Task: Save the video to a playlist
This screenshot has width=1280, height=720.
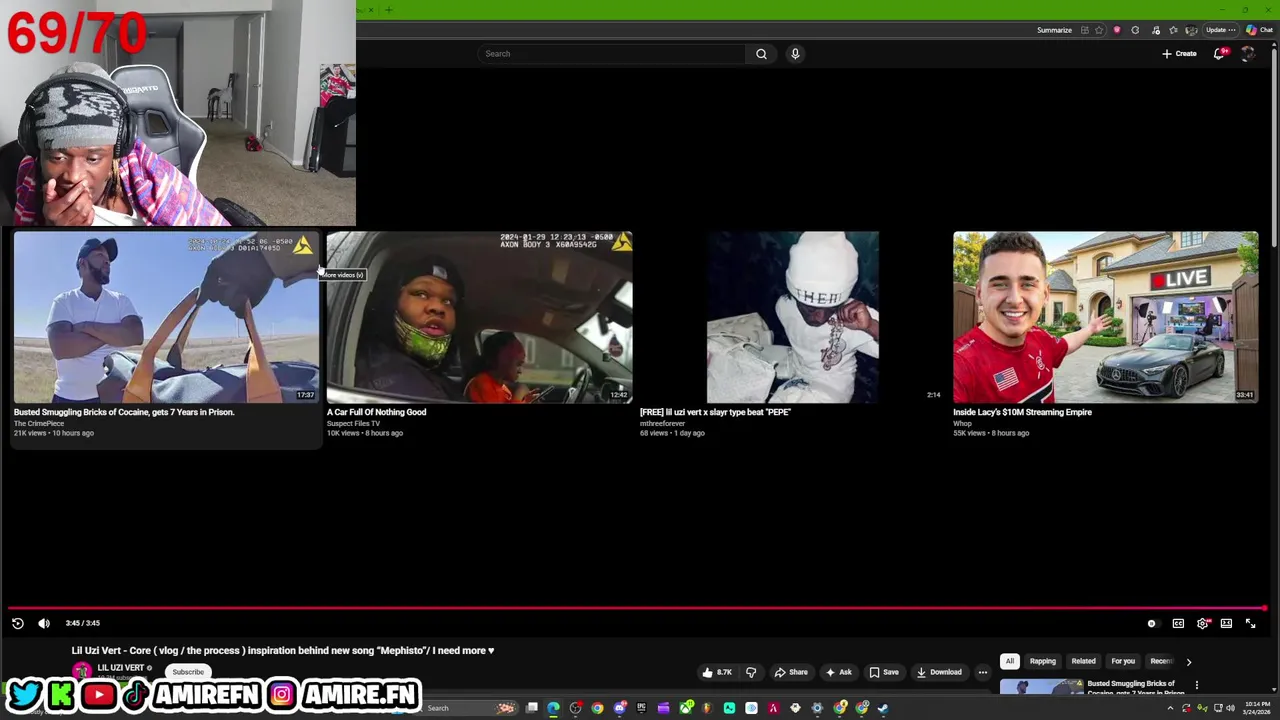Action: click(883, 672)
